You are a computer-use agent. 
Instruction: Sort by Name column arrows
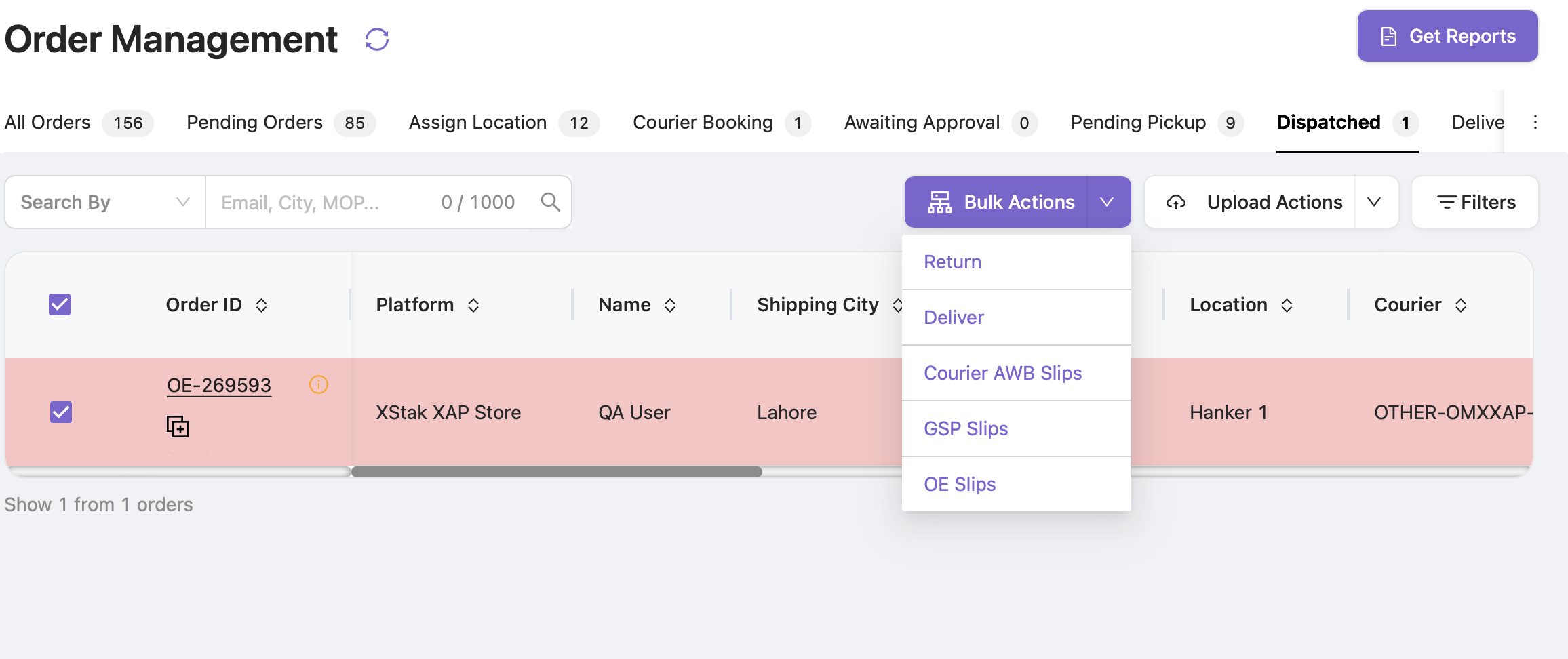[x=670, y=305]
